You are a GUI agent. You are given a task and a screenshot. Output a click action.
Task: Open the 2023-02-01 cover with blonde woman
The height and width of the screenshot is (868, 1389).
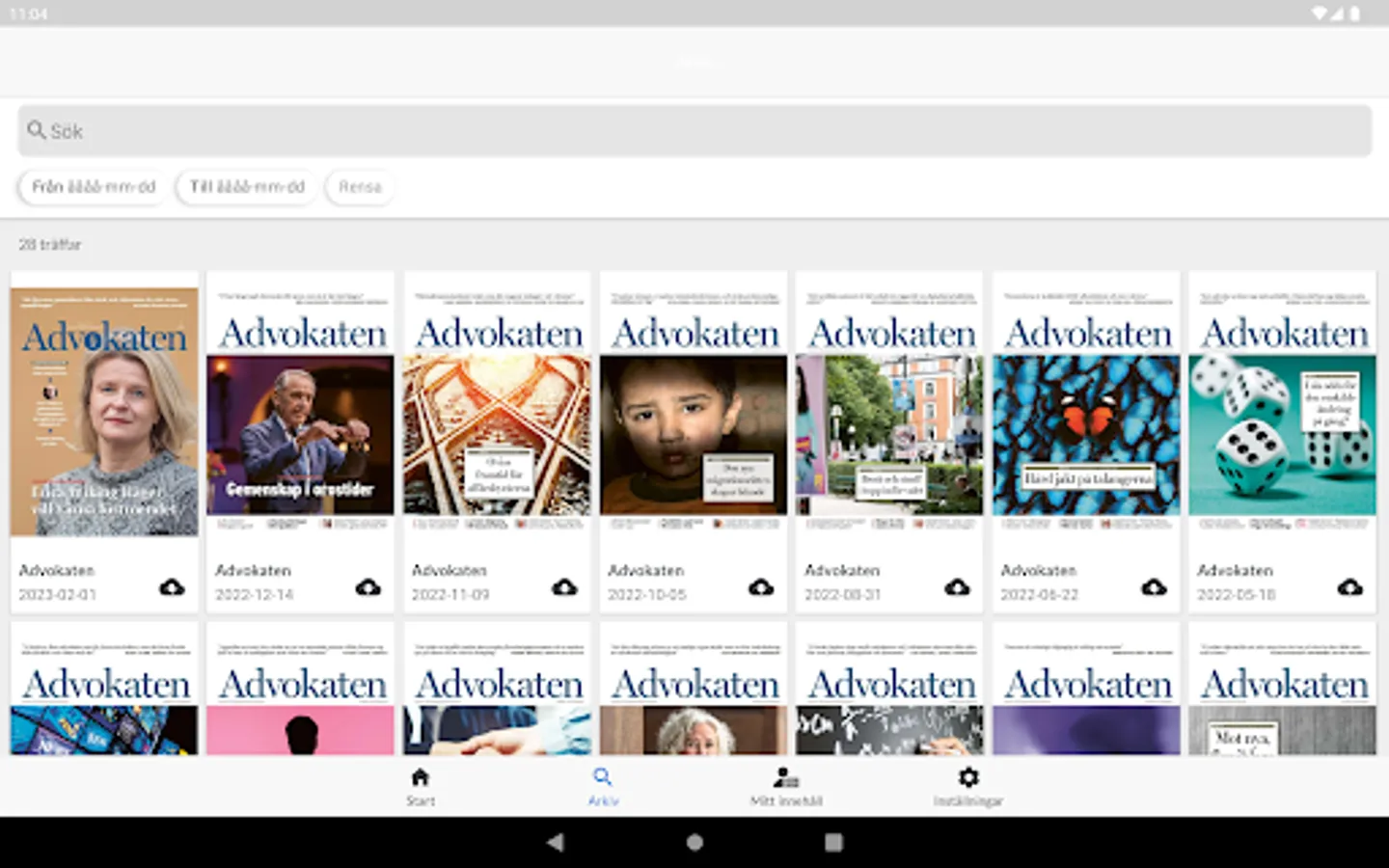pos(104,412)
